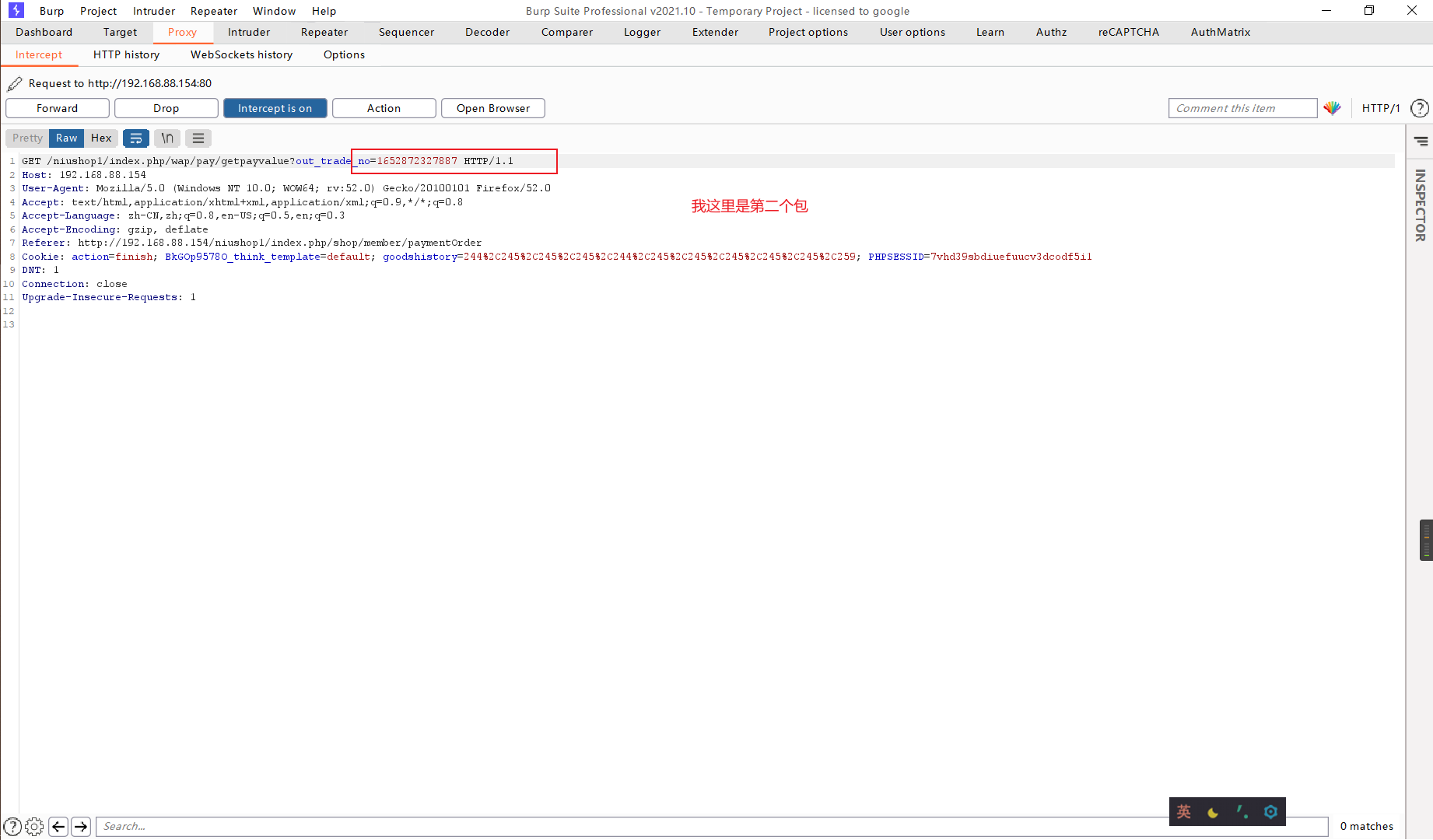The height and width of the screenshot is (840, 1433).
Task: Expand the Inspector panel side tab
Action: click(1421, 205)
